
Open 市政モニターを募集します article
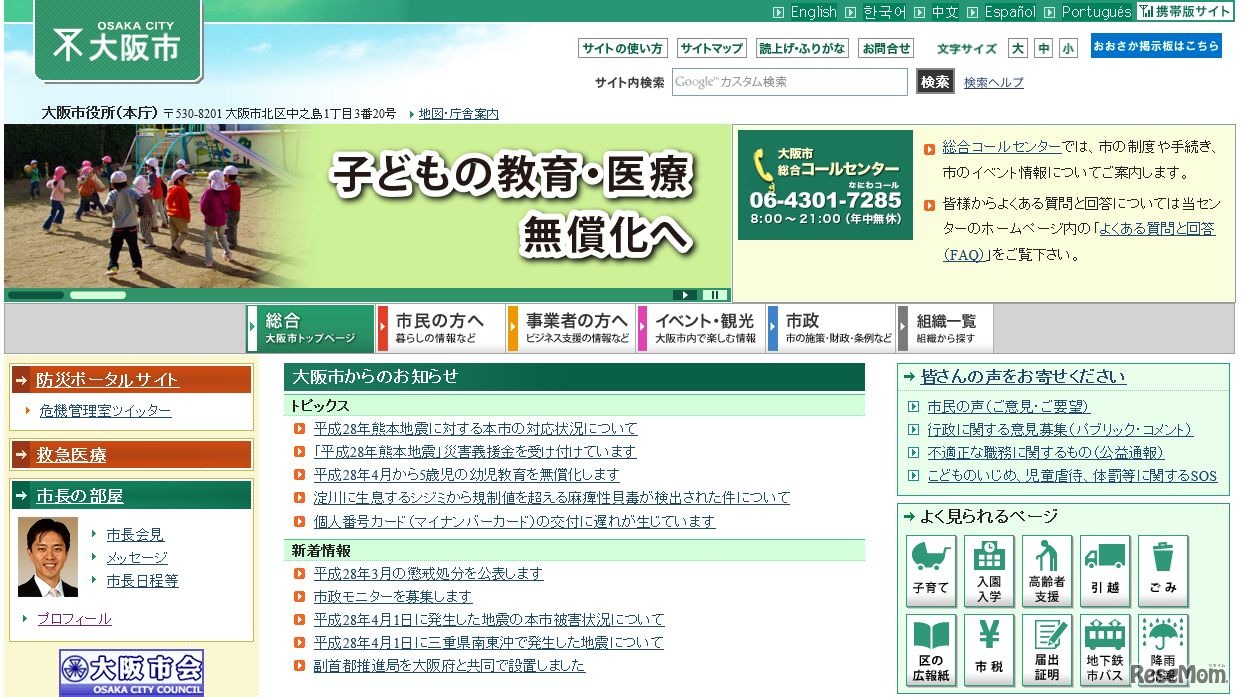click(x=393, y=597)
